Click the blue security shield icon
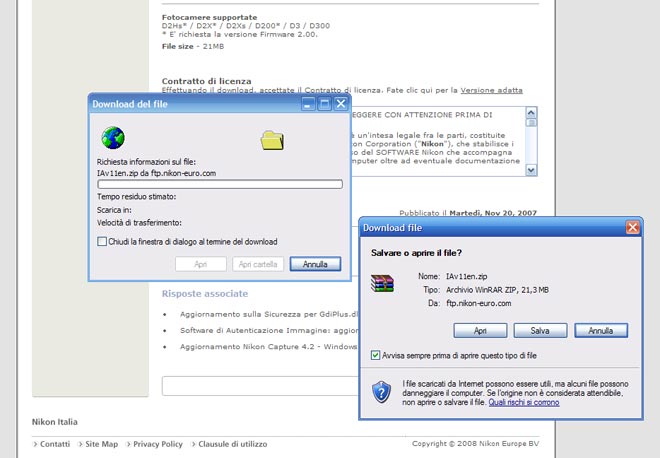 point(381,392)
